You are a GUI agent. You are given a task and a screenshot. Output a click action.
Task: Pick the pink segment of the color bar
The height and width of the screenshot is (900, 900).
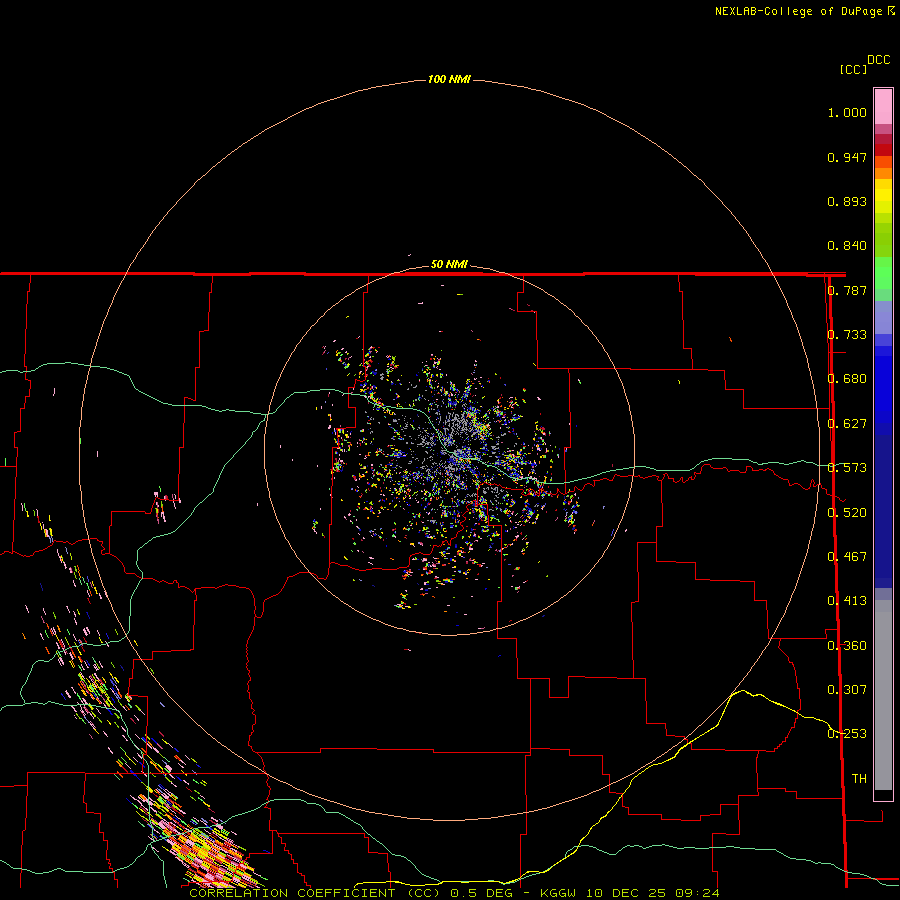(x=883, y=106)
